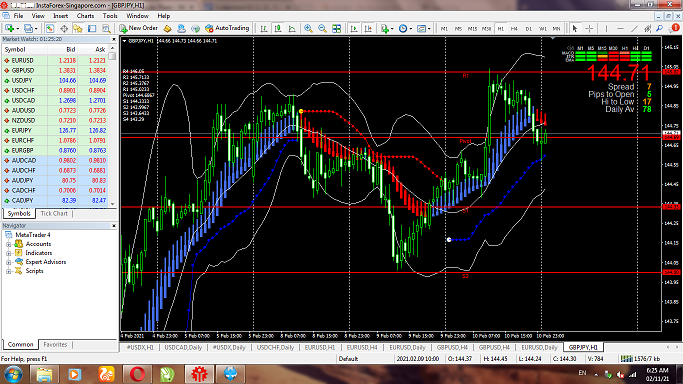Select the M15 timeframe

tap(472, 29)
